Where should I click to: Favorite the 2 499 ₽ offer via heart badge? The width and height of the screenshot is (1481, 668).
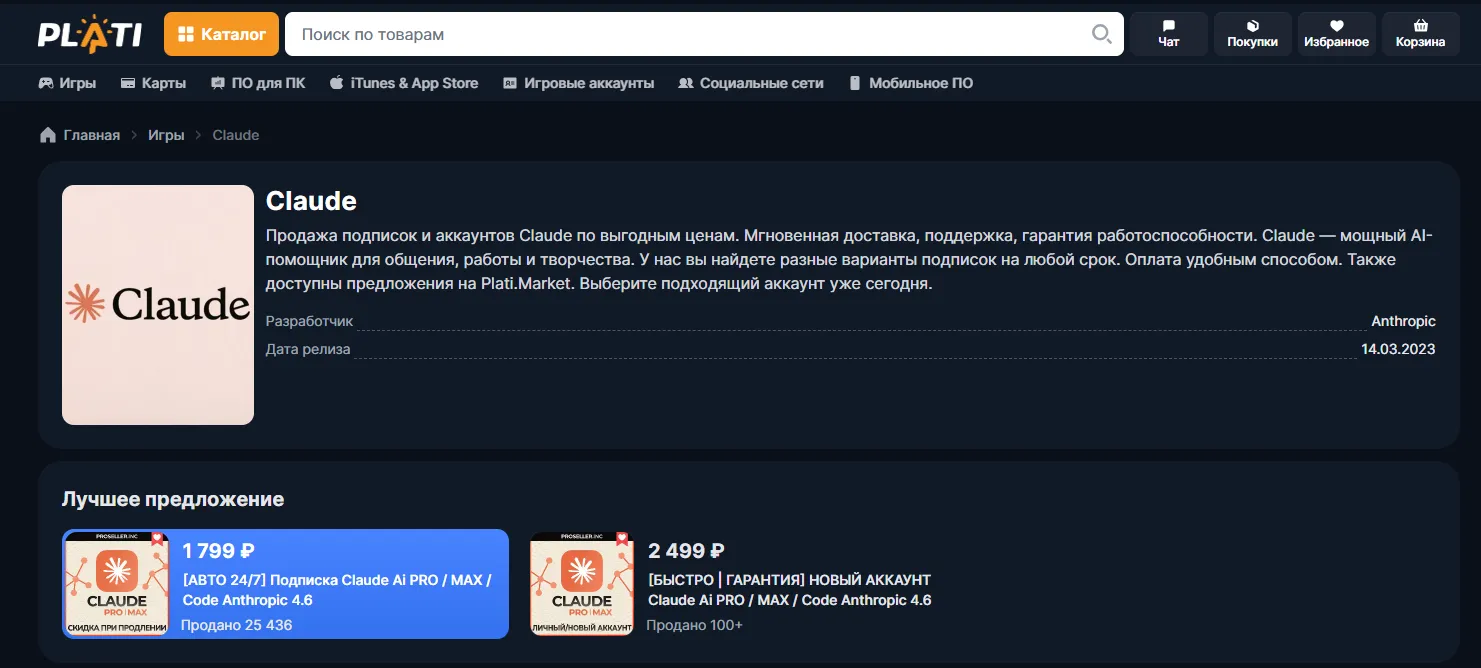click(622, 536)
